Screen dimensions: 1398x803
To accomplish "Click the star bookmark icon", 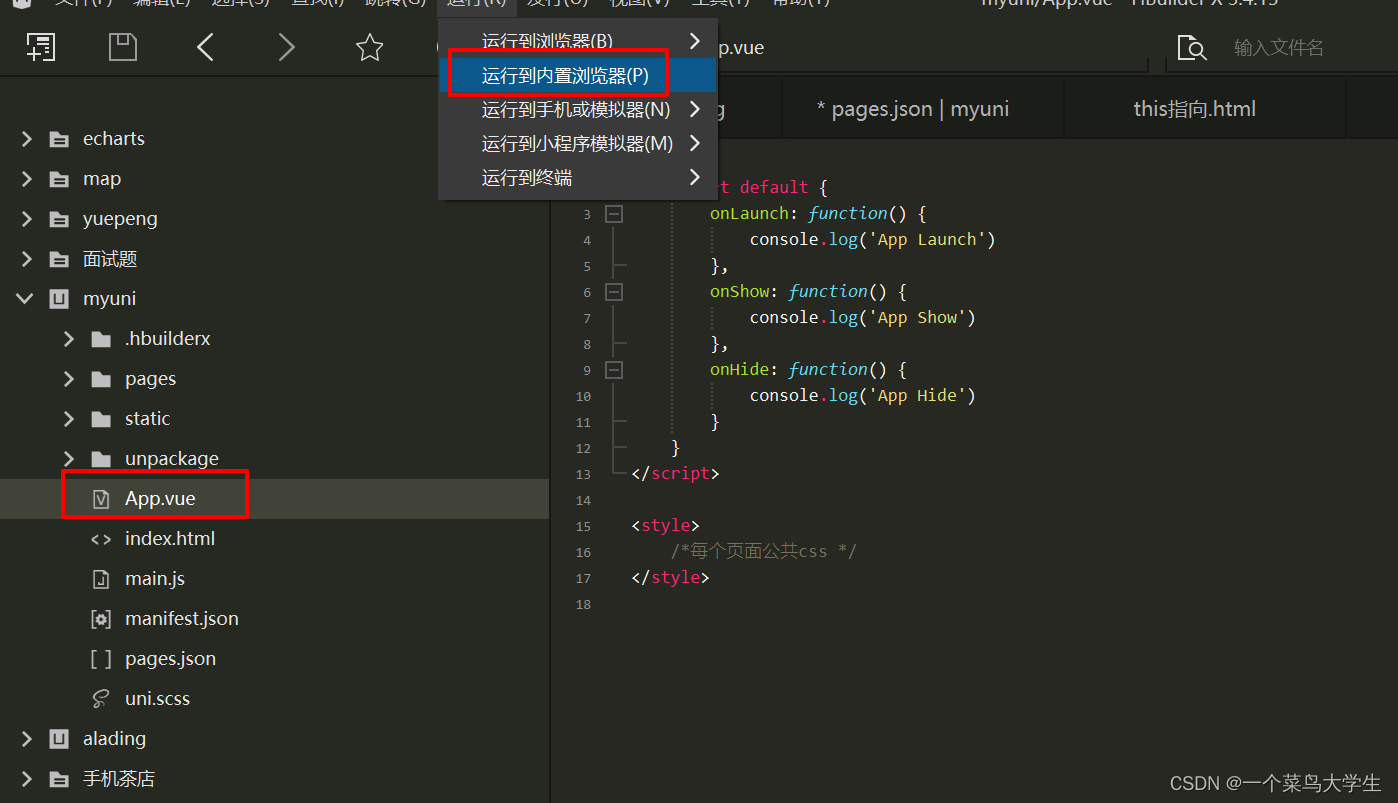I will pyautogui.click(x=370, y=47).
